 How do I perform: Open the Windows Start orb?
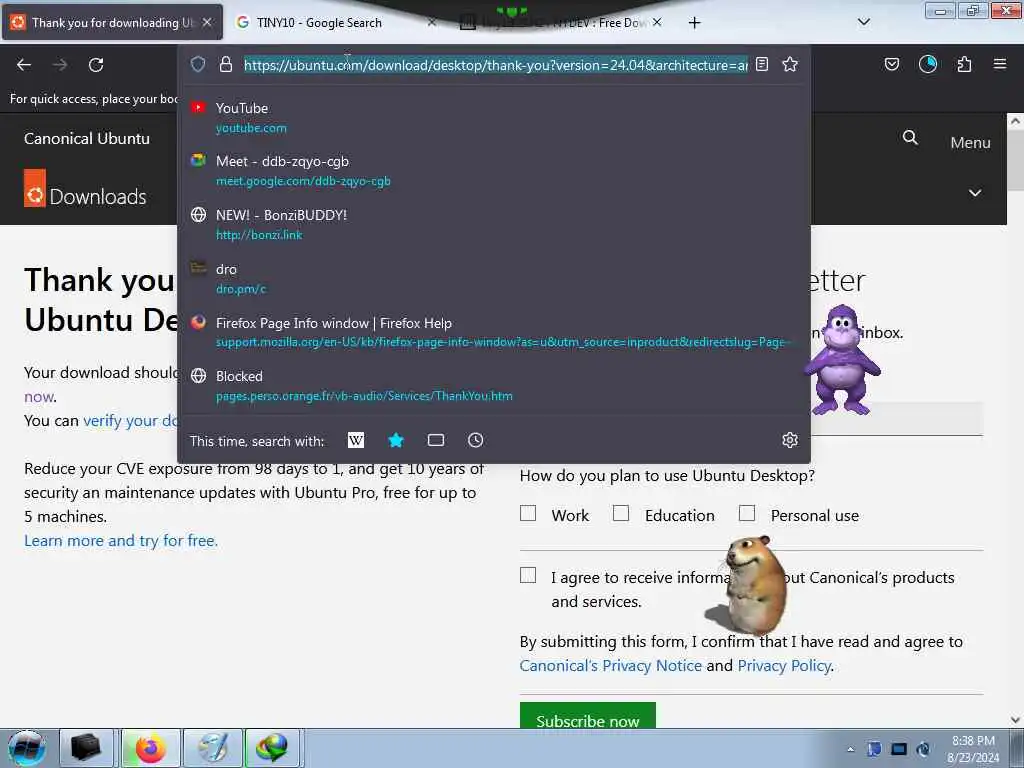click(27, 748)
